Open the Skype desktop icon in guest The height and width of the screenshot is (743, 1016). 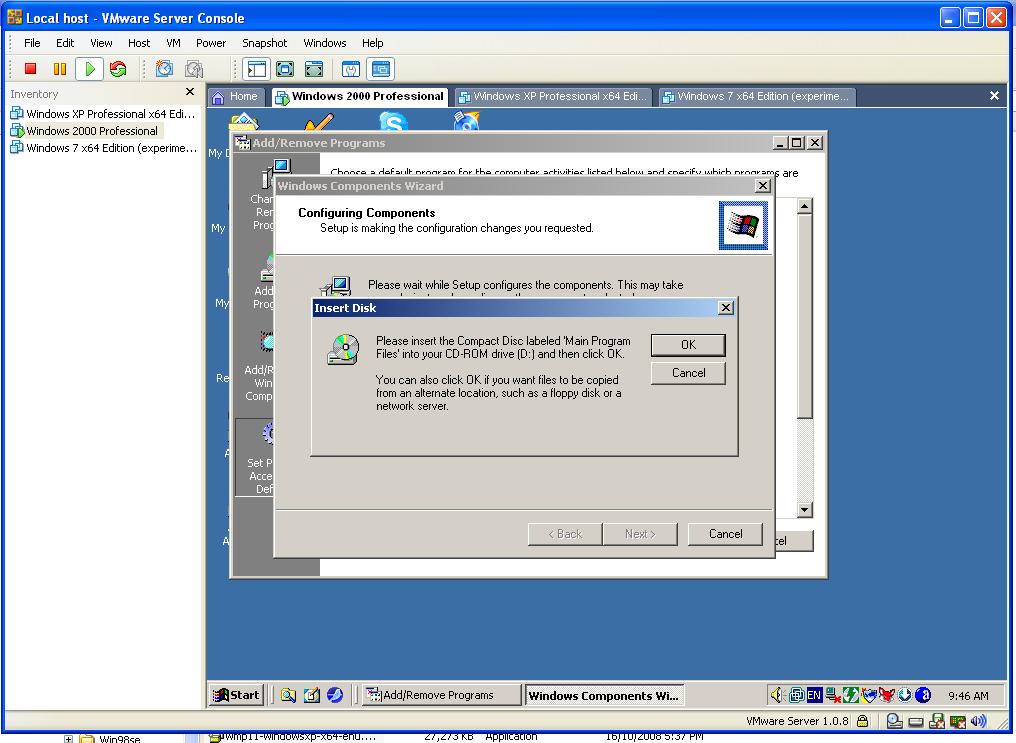tap(393, 125)
